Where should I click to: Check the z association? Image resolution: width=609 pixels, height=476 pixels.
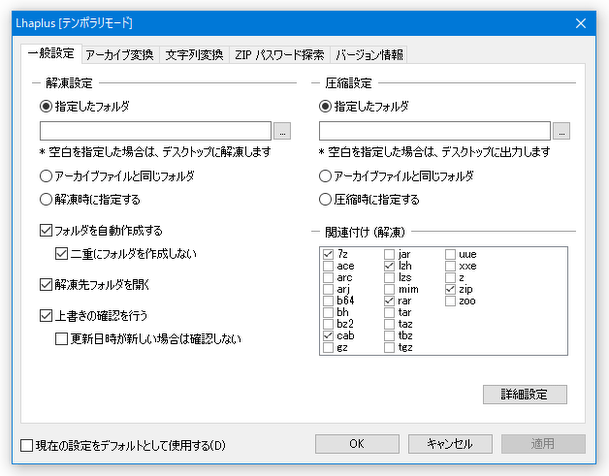click(x=450, y=278)
